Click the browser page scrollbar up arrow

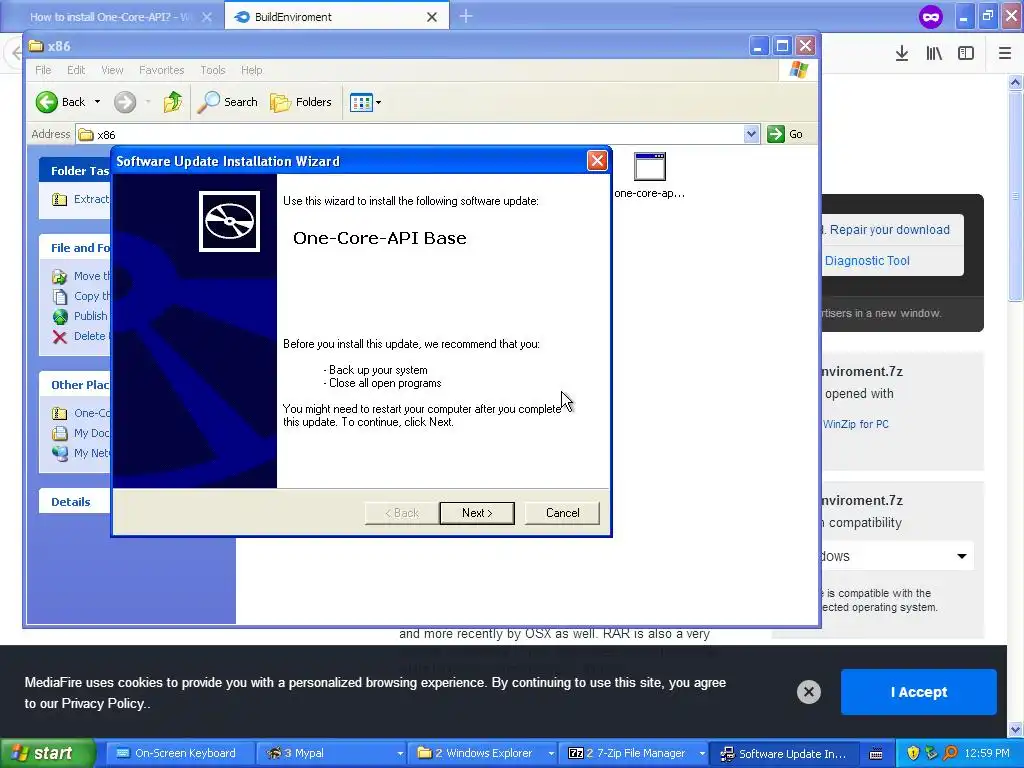pos(1016,83)
